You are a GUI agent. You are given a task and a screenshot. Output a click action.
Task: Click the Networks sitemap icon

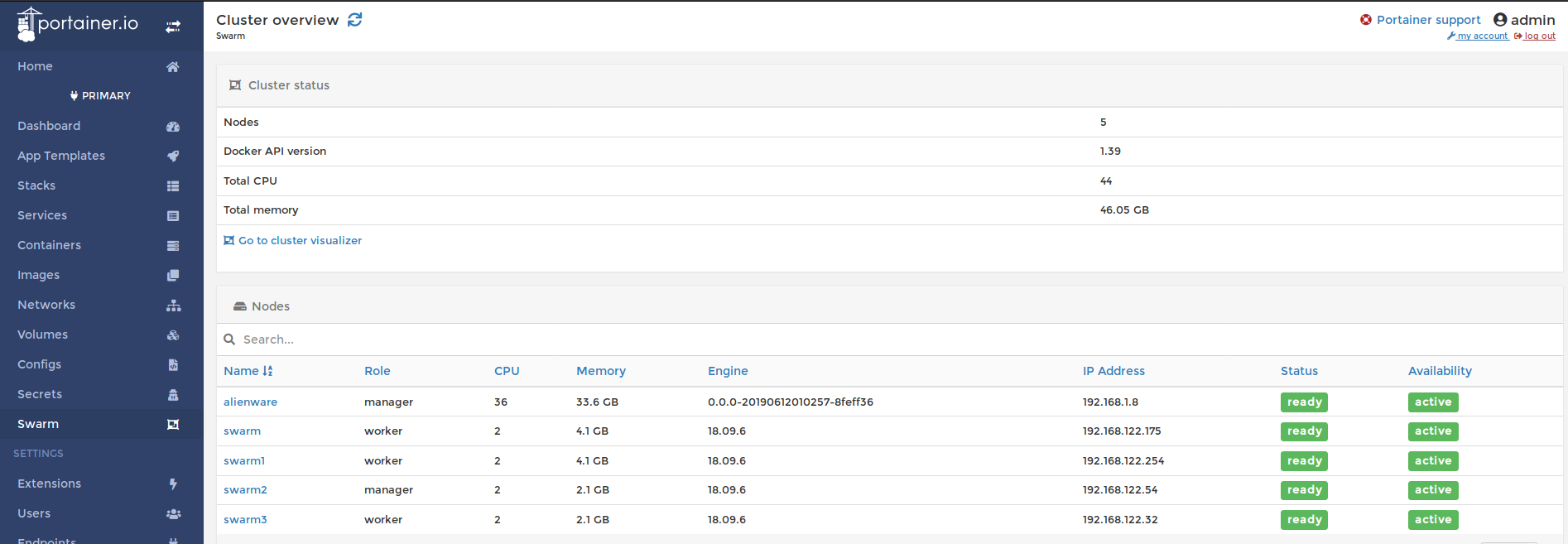point(173,306)
